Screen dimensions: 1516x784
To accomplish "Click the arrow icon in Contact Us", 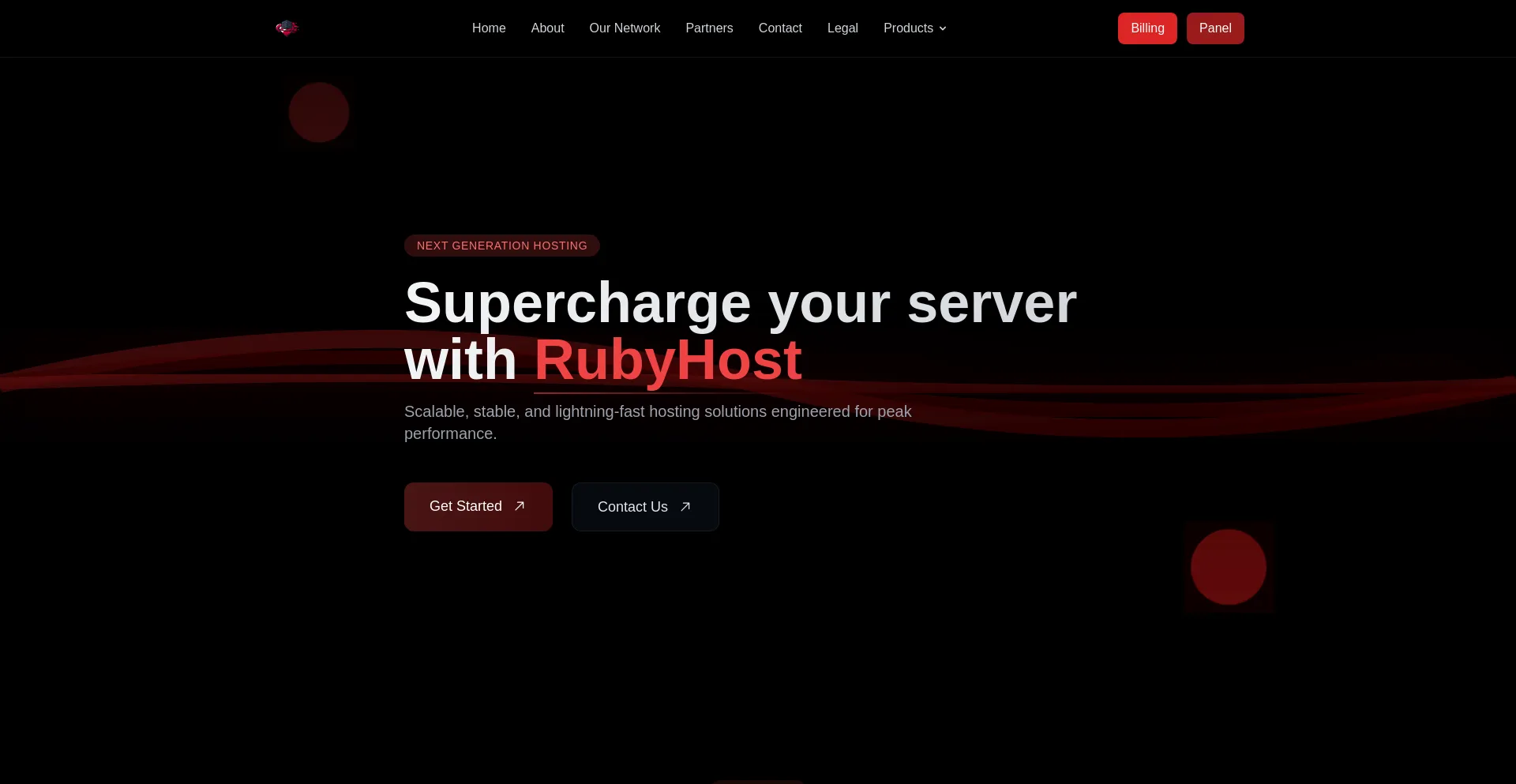I will pyautogui.click(x=685, y=507).
